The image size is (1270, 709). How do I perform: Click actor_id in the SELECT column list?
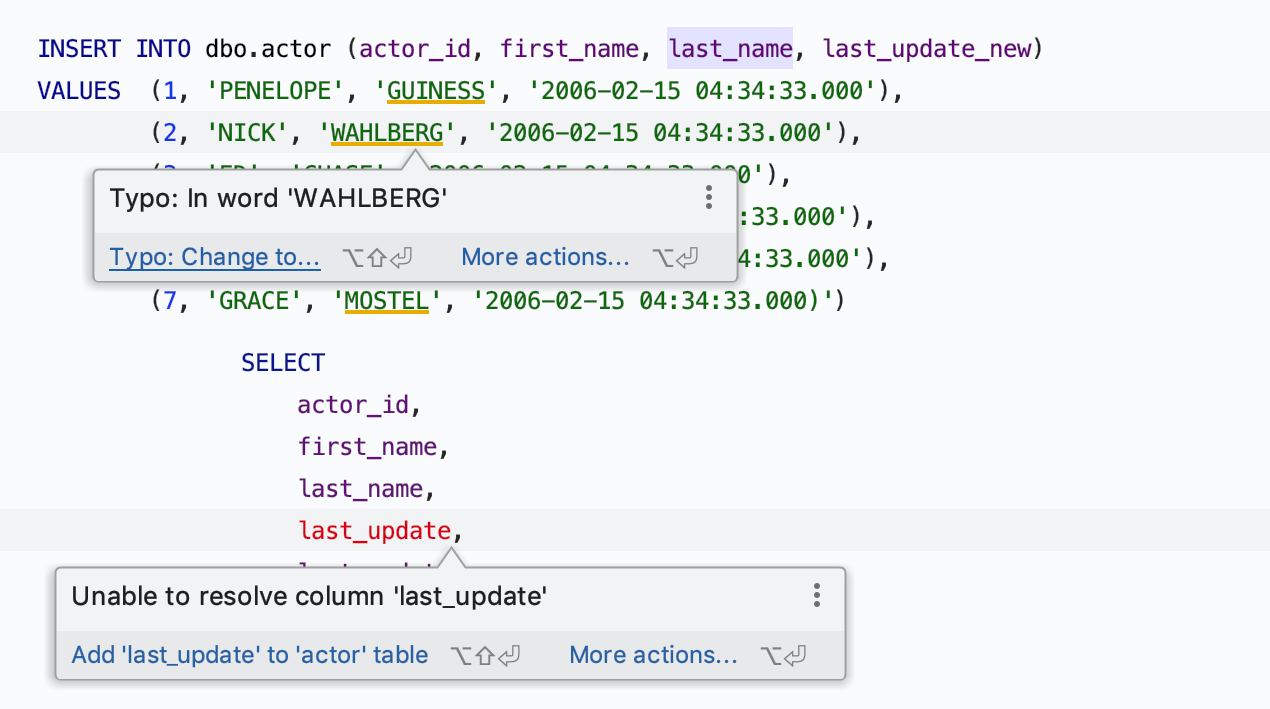tap(353, 405)
